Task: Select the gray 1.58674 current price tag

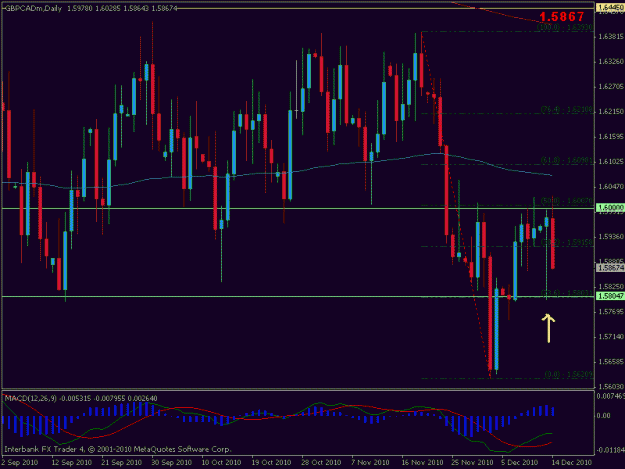Action: (610, 268)
